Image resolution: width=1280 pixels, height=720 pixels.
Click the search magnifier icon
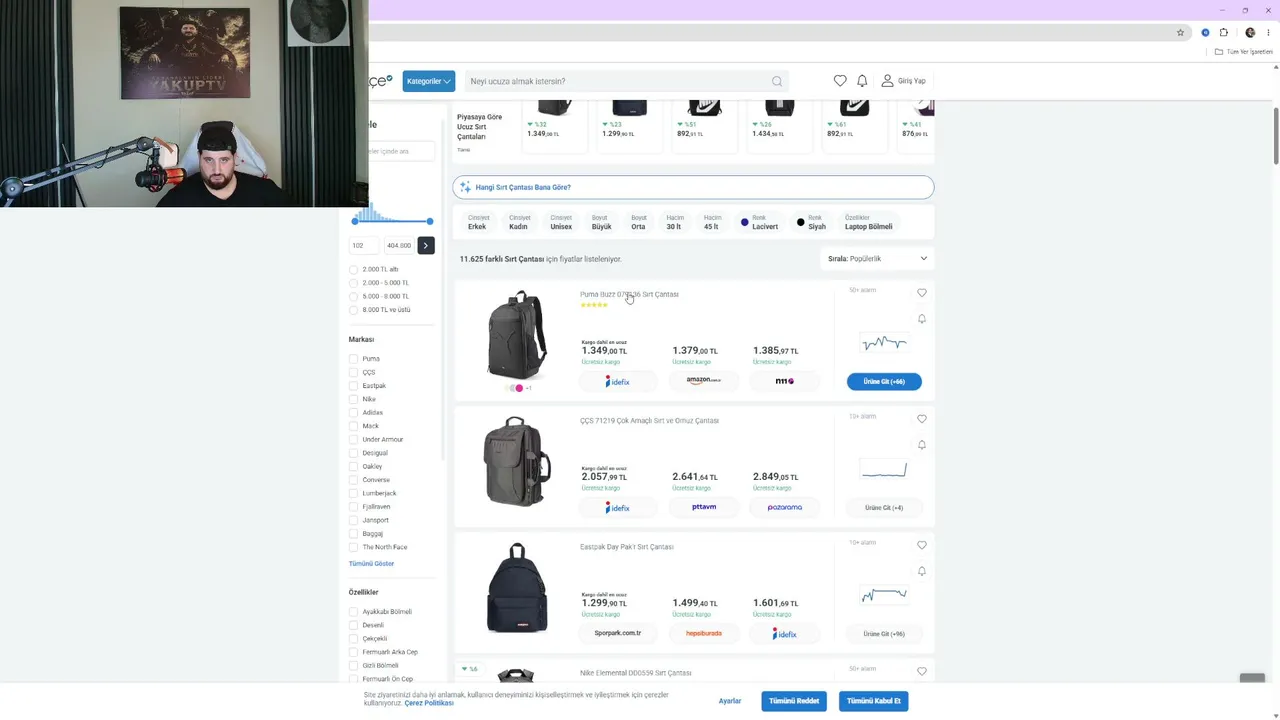(777, 81)
